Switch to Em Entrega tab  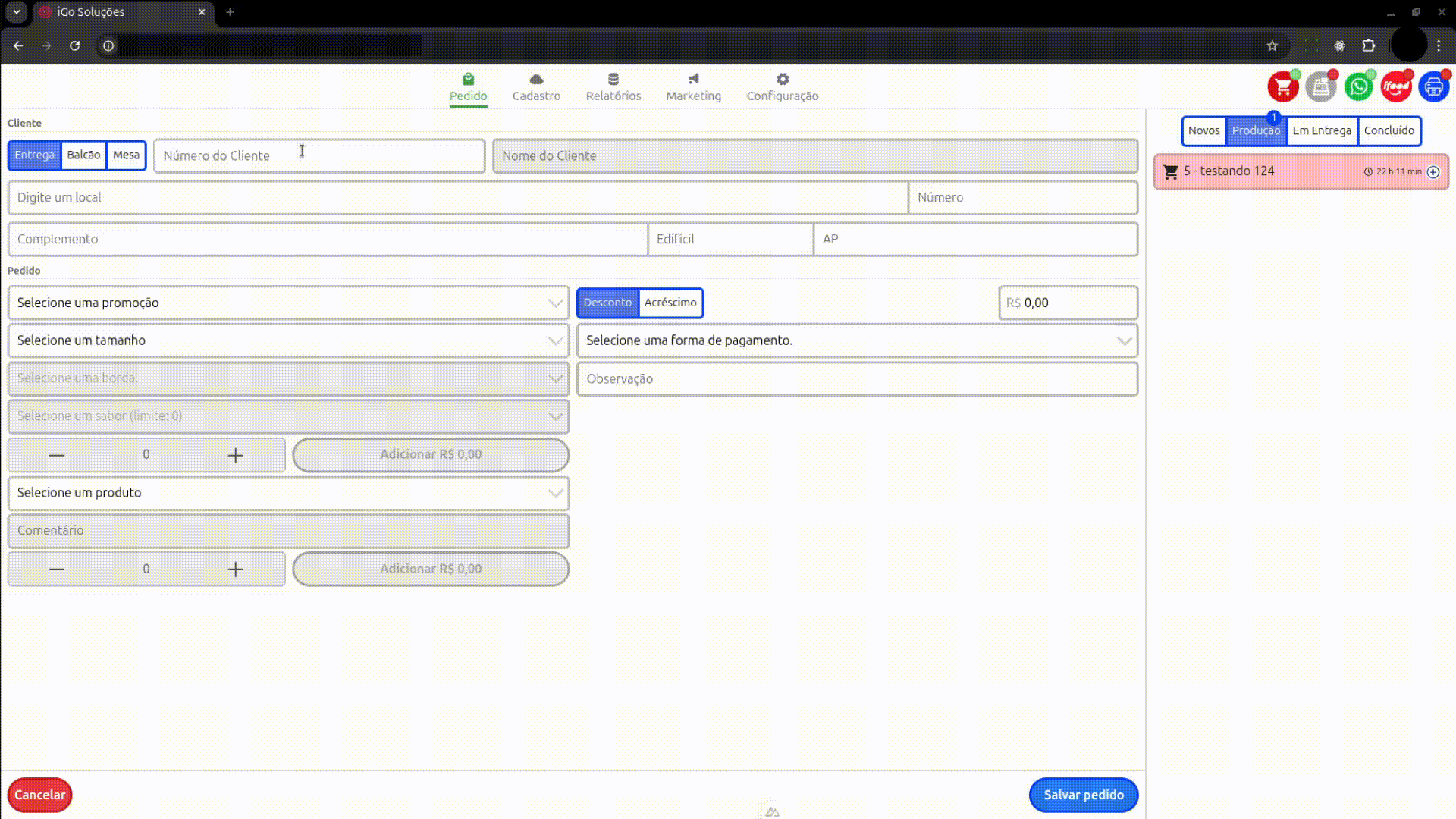[x=1322, y=131]
